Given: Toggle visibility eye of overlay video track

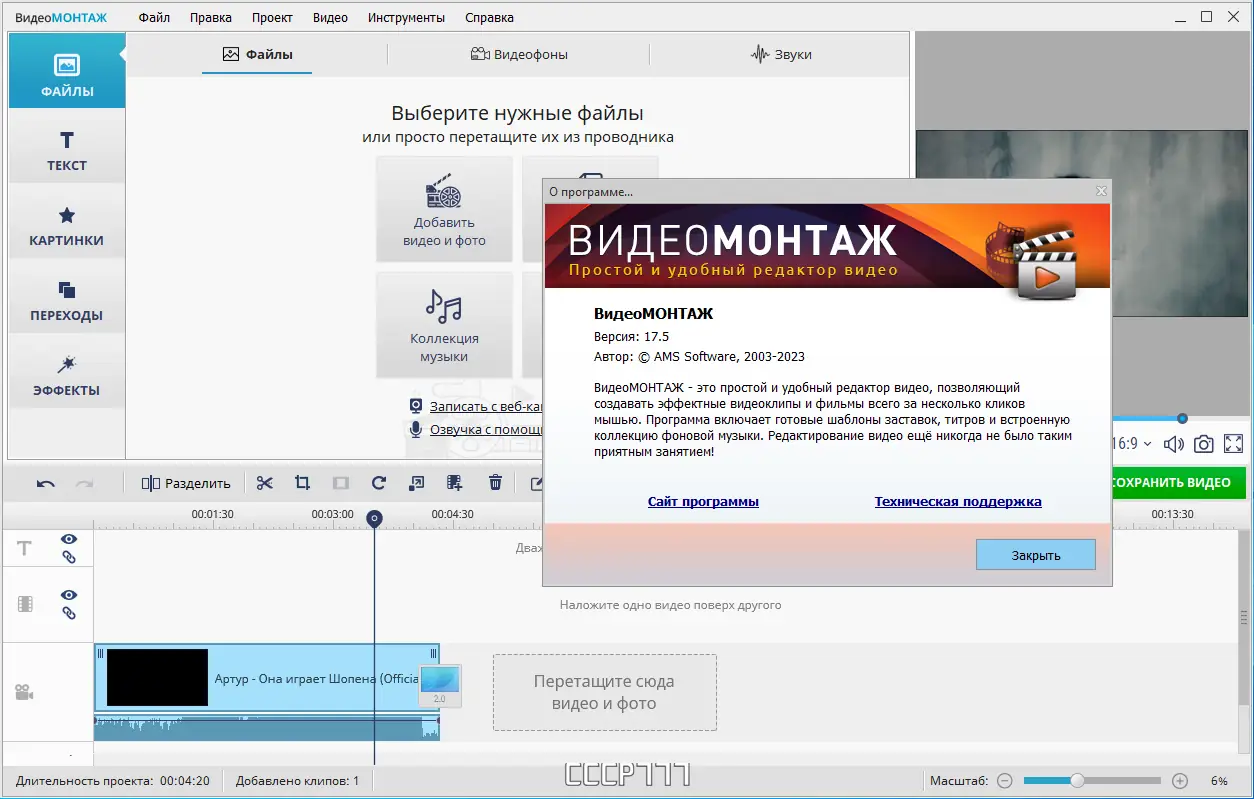Looking at the screenshot, I should pyautogui.click(x=69, y=595).
